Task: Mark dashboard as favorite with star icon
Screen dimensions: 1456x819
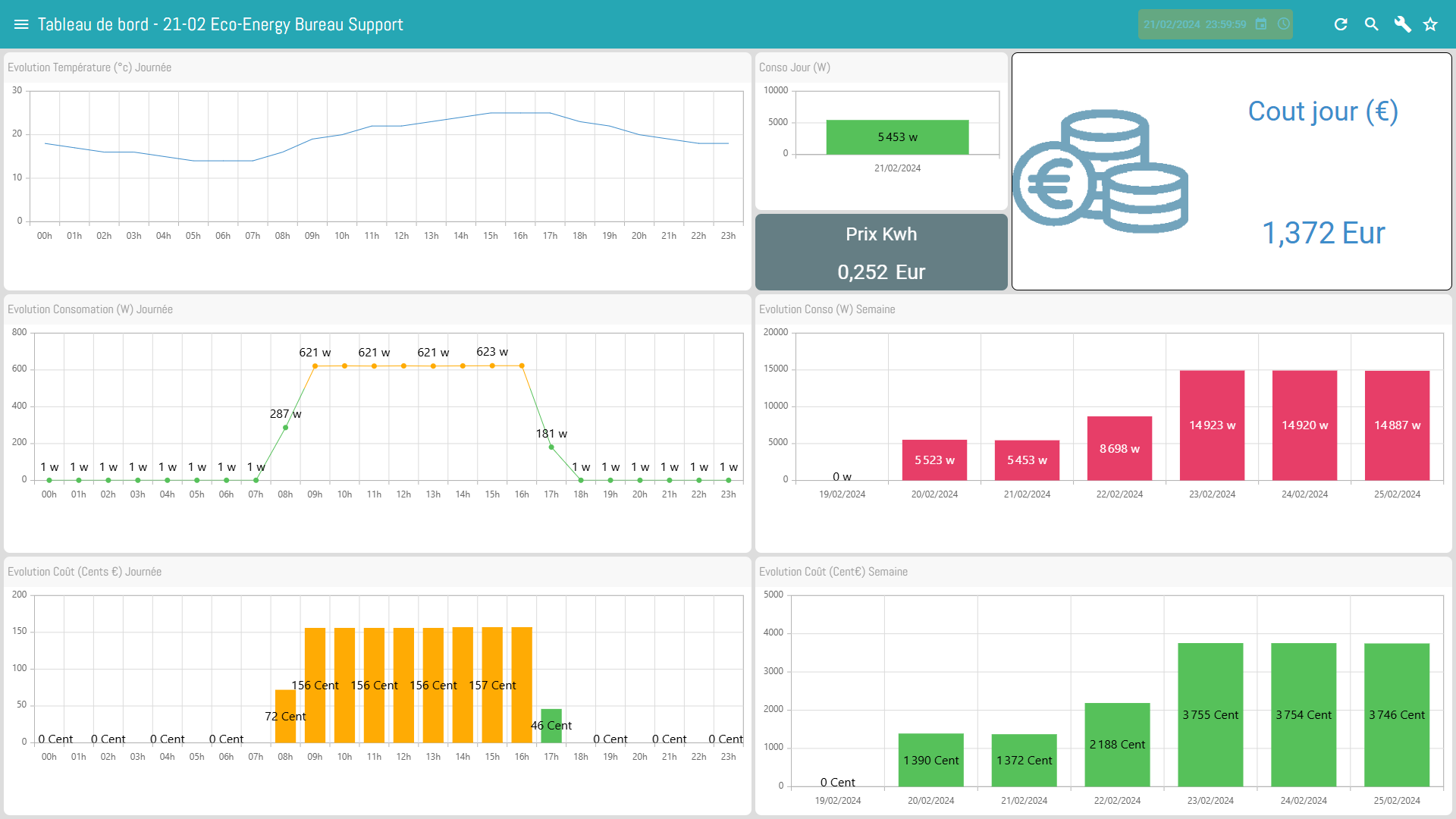Action: coord(1430,24)
